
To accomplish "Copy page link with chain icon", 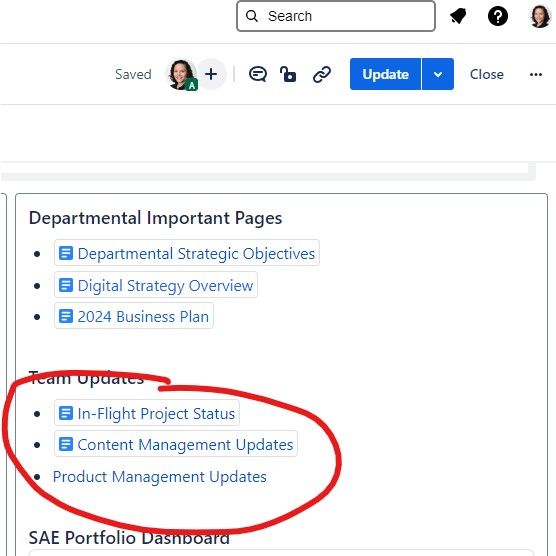I will (322, 74).
